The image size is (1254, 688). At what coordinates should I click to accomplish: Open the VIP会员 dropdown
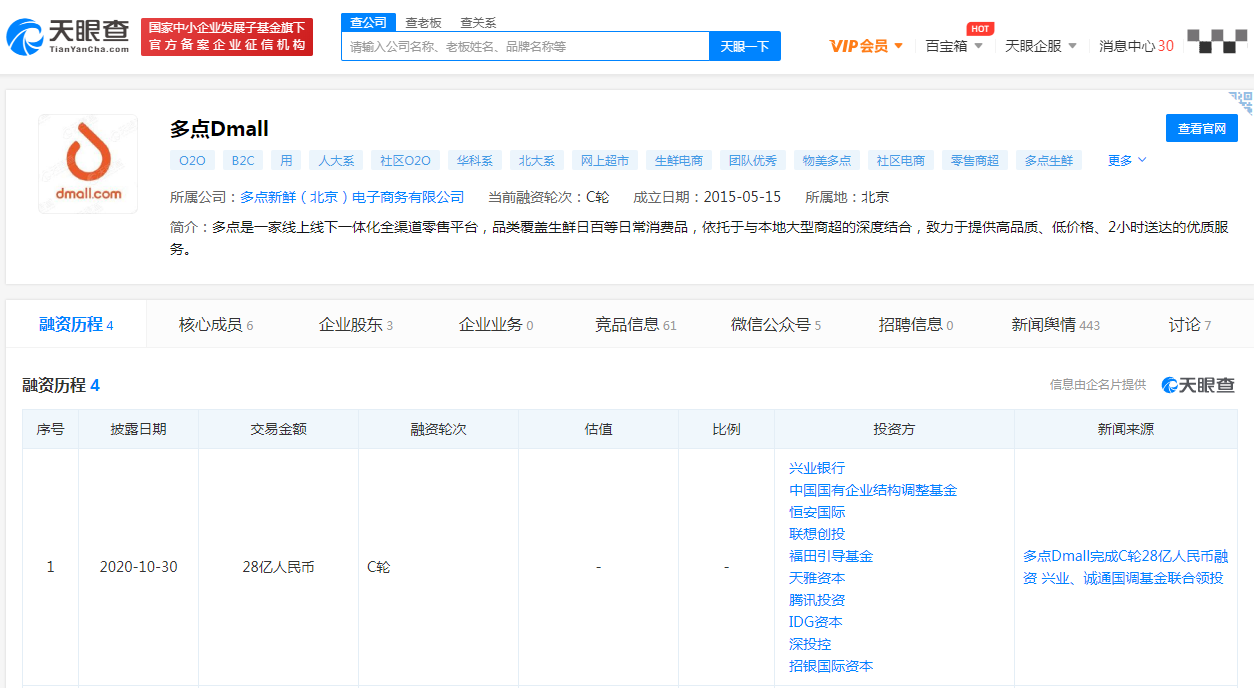click(866, 46)
